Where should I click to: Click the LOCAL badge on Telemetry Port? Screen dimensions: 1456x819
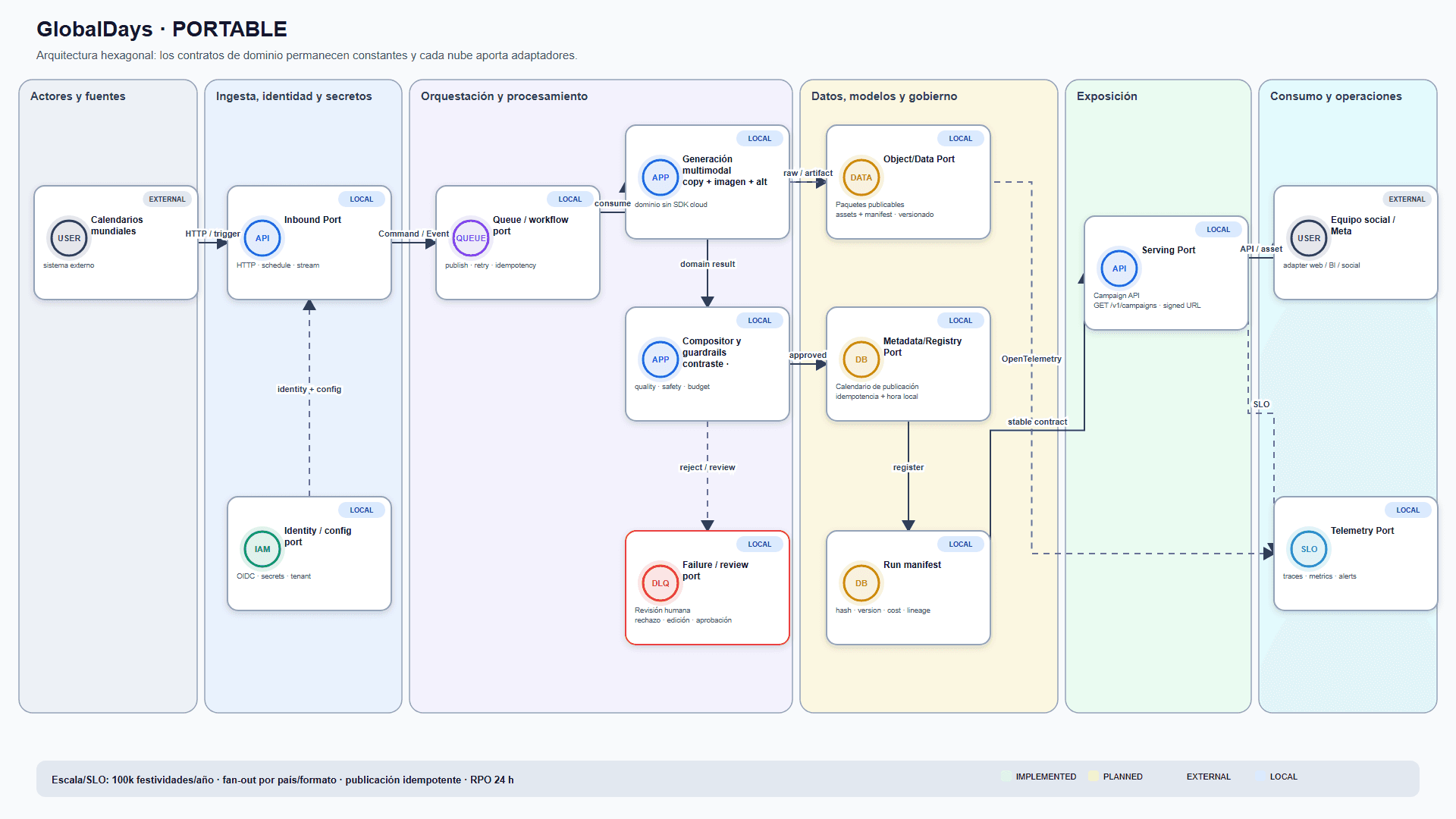(x=1408, y=510)
